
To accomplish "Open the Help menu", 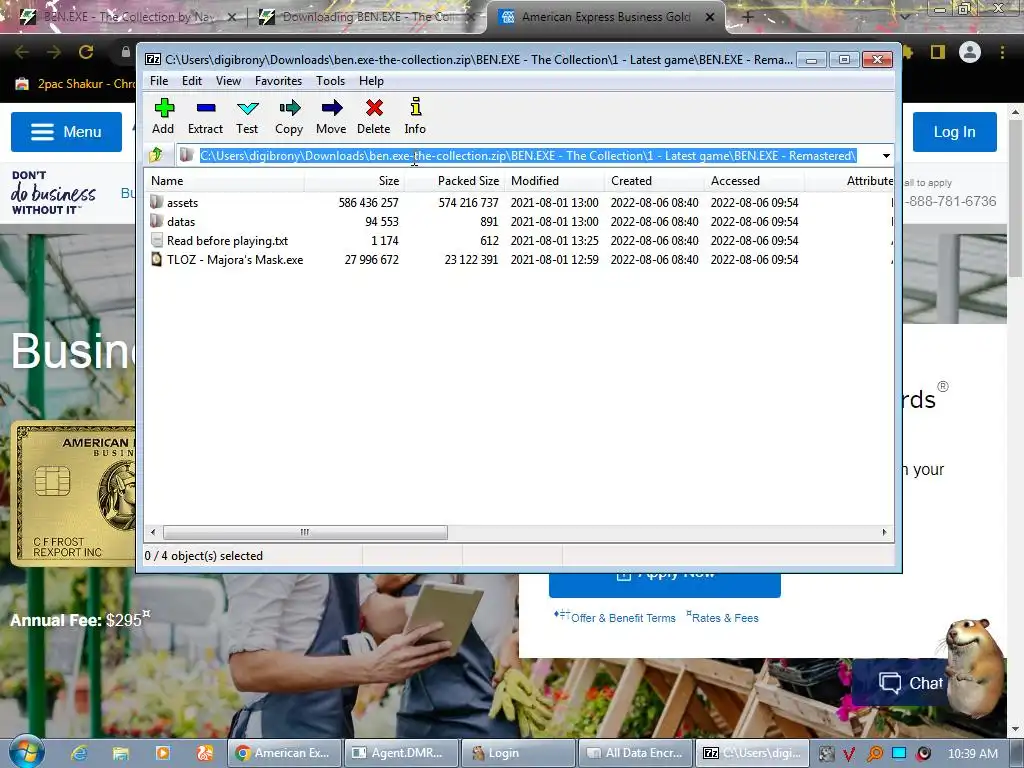I will (x=371, y=81).
